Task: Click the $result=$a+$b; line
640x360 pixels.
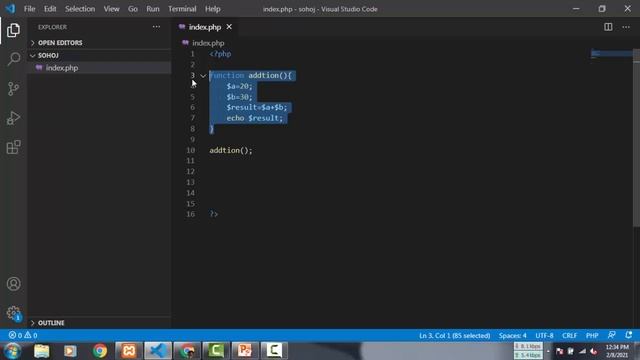Action: pos(257,107)
